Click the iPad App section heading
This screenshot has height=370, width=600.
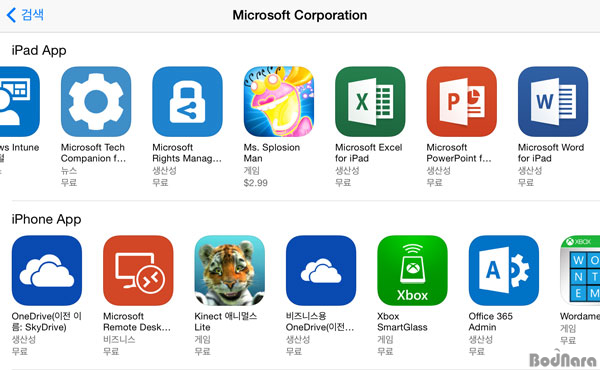coord(39,51)
